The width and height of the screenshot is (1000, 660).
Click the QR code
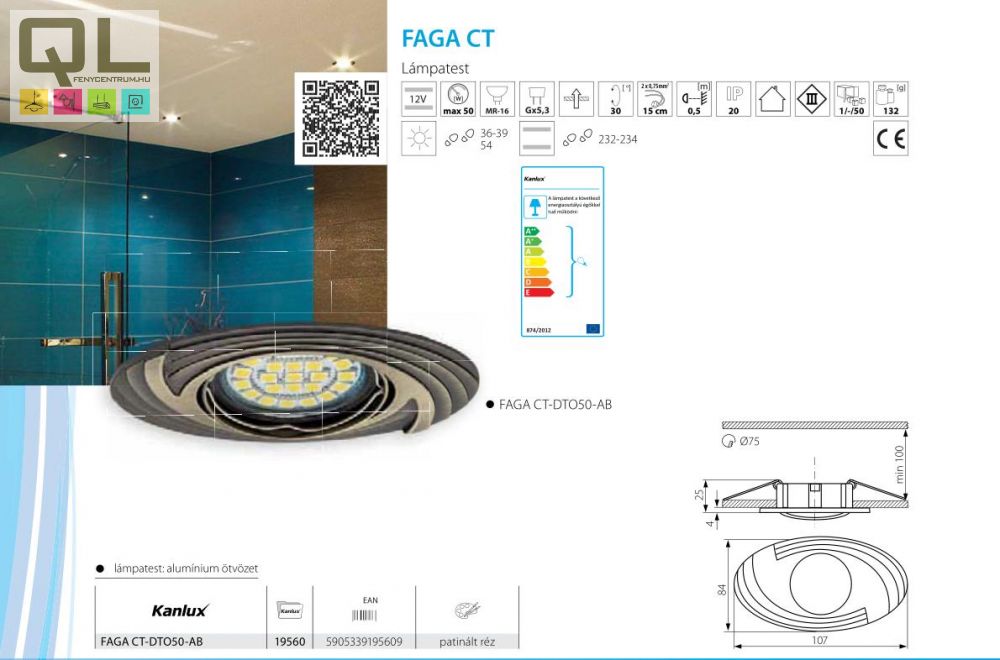pyautogui.click(x=341, y=119)
